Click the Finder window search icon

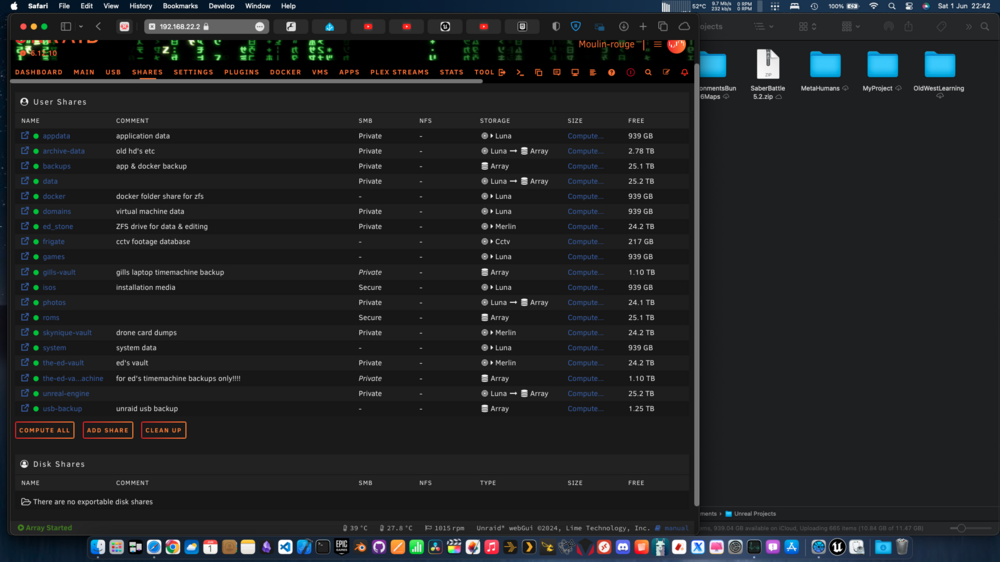coord(985,27)
